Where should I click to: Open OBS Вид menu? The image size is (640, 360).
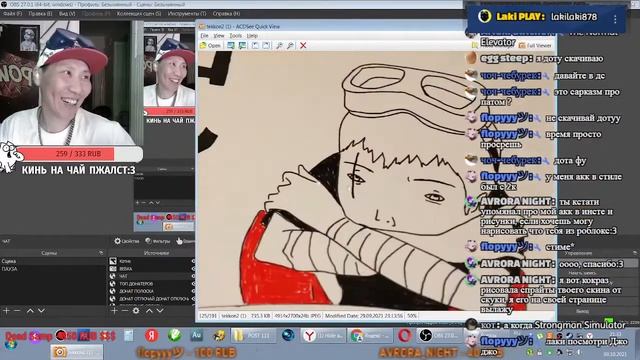coord(67,13)
